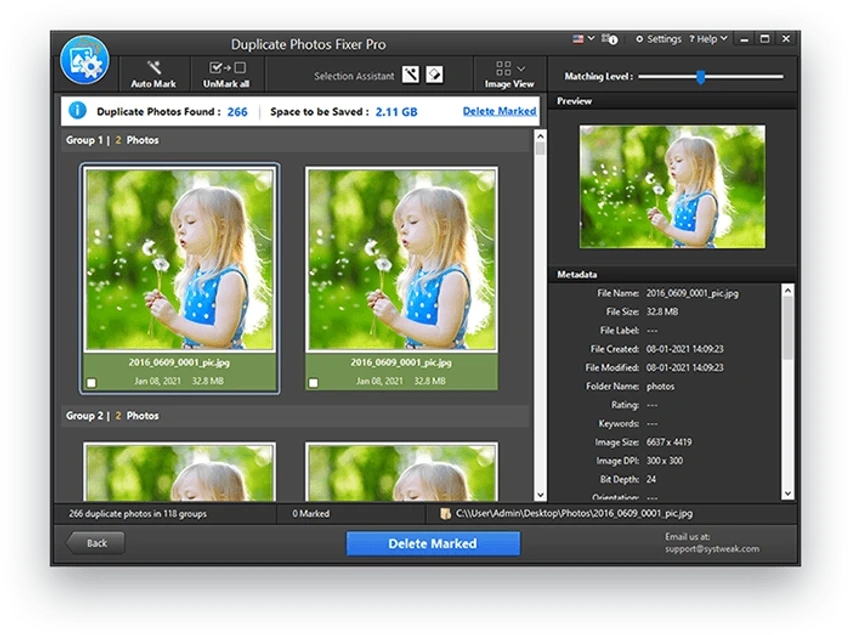Click the Group 1 header bar
850x635 pixels.
pos(295,140)
